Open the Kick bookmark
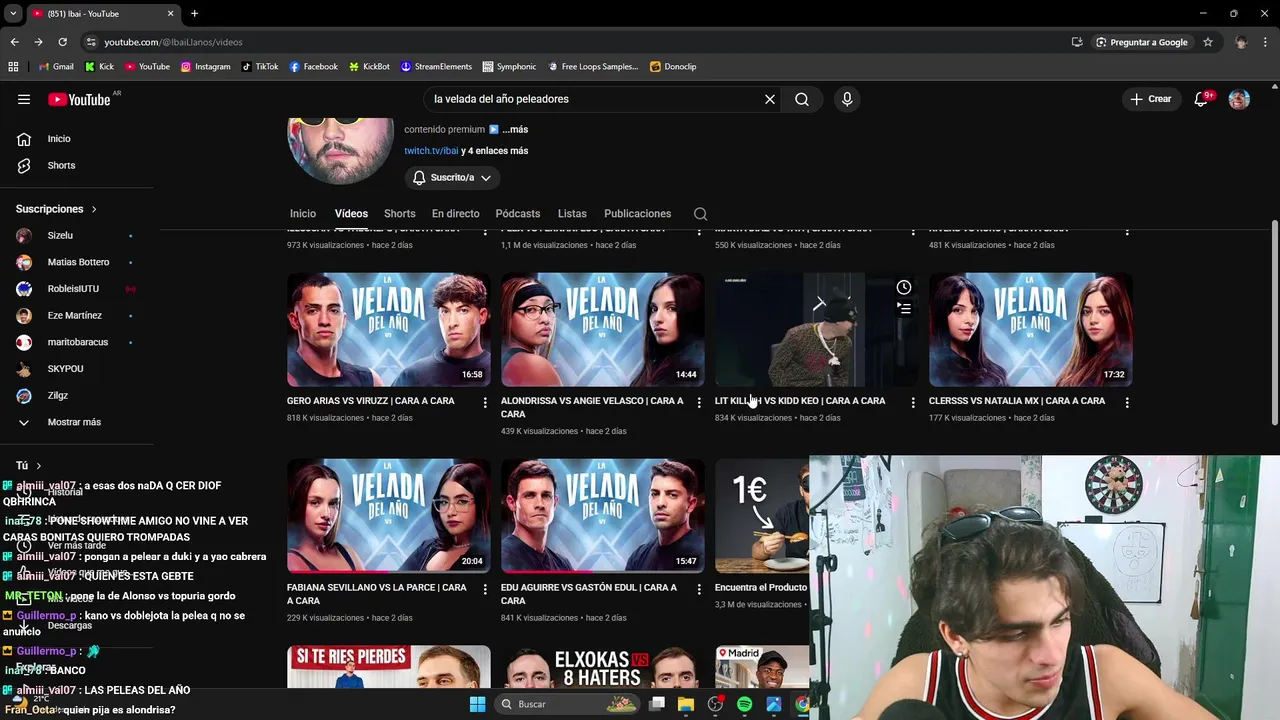 [x=99, y=66]
